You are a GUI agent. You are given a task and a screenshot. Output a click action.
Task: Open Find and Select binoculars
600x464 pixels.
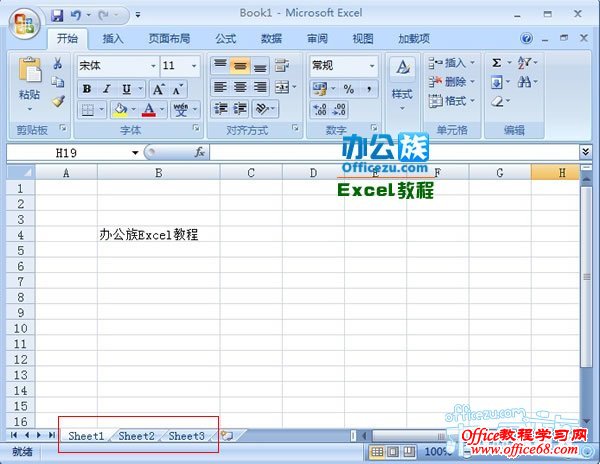pos(524,81)
